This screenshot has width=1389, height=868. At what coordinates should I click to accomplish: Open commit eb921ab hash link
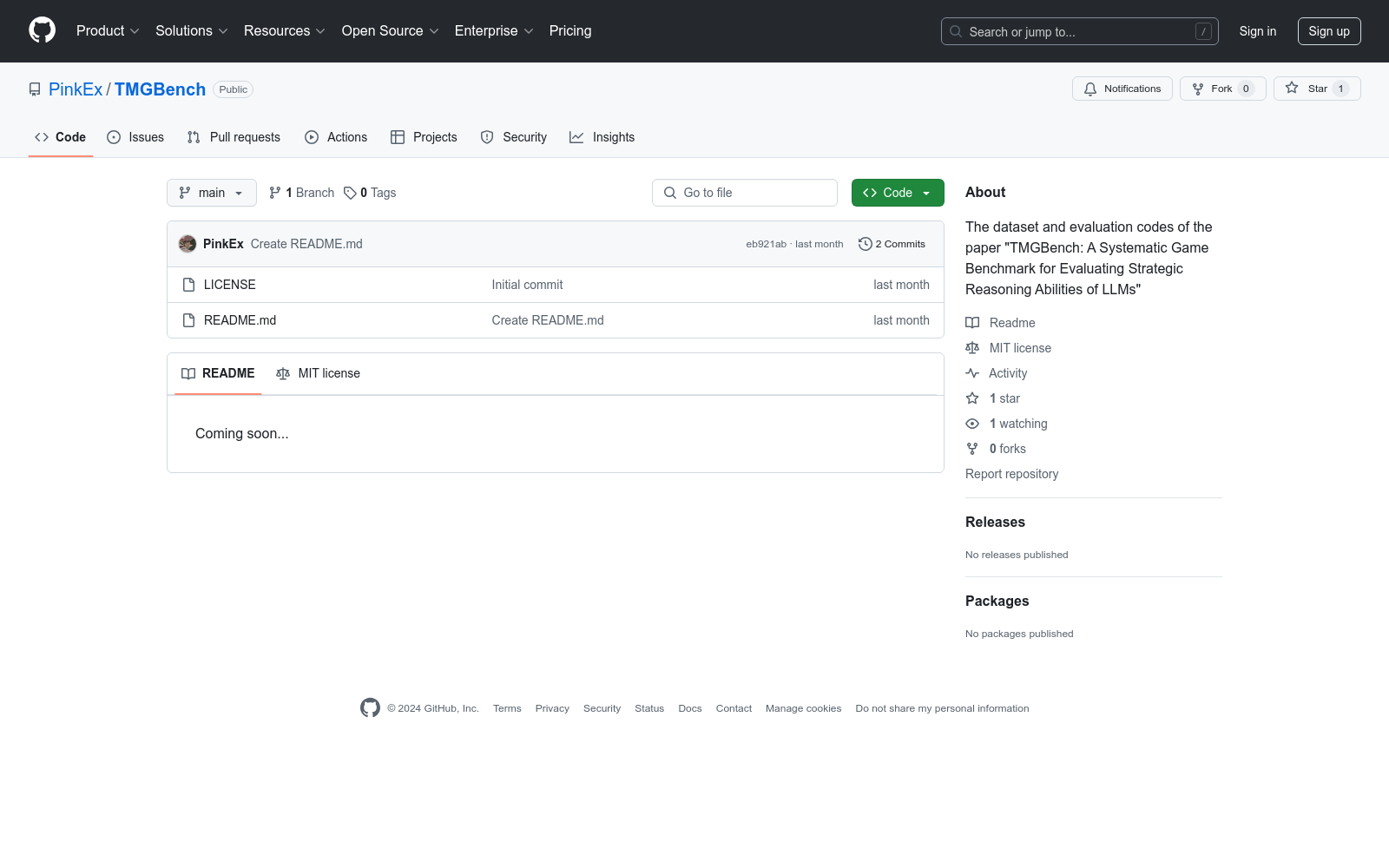click(x=767, y=244)
